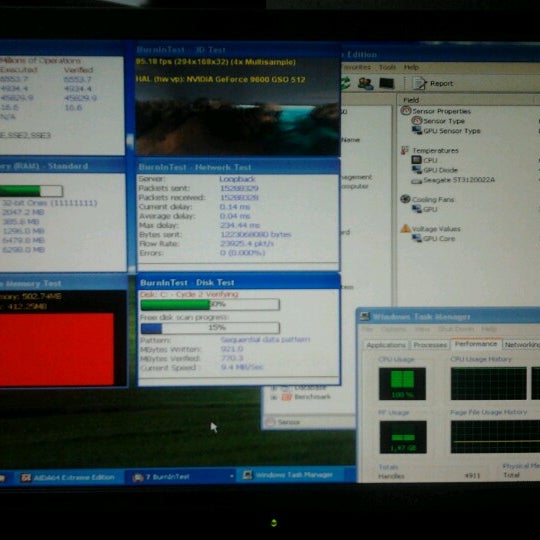Switch to the Networking tab in Task Manager
Image resolution: width=540 pixels, height=540 pixels.
(521, 345)
